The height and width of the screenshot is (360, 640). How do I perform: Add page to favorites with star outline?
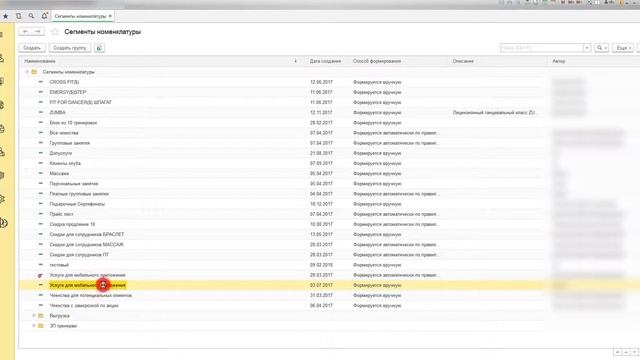[x=55, y=31]
